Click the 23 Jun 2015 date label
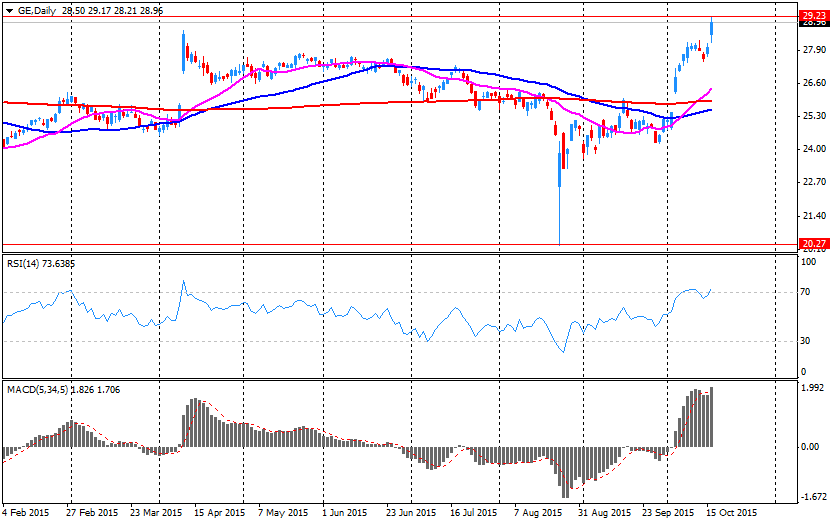This screenshot has height=521, width=837. [x=411, y=513]
